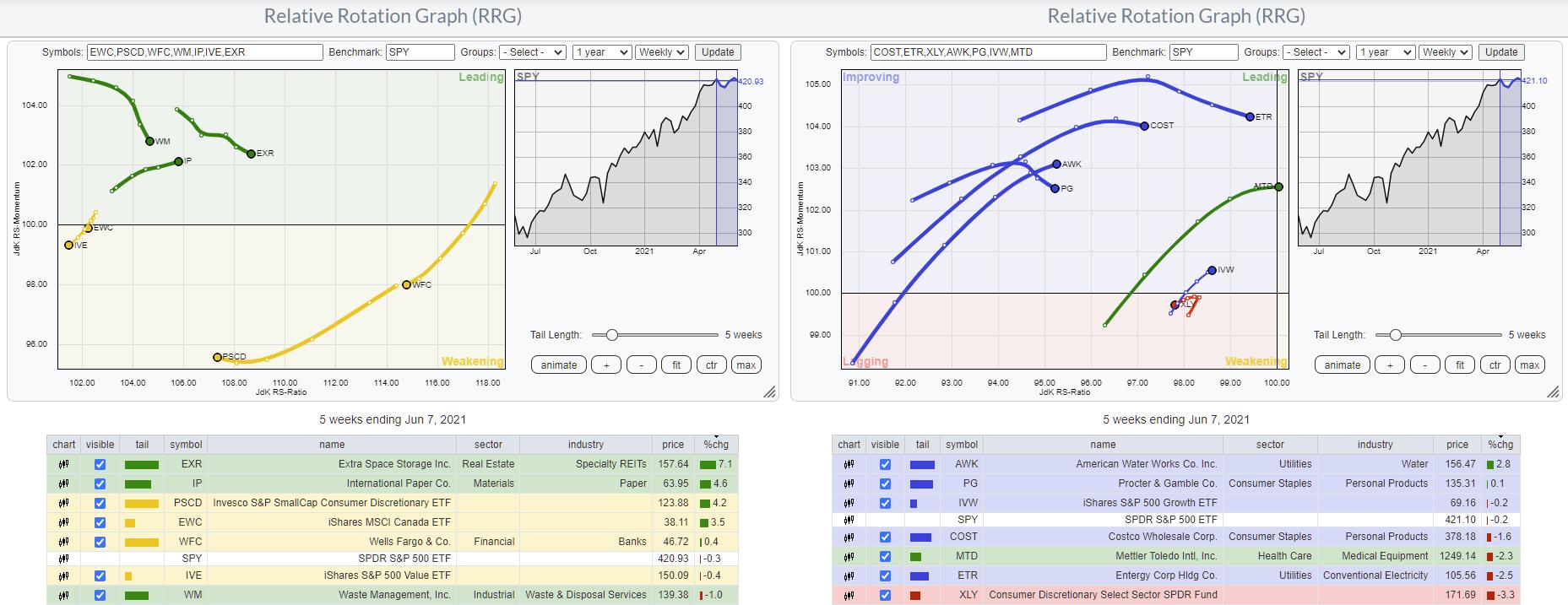Click the right graph's minus zoom button
This screenshot has width=1568, height=605.
[x=1424, y=365]
